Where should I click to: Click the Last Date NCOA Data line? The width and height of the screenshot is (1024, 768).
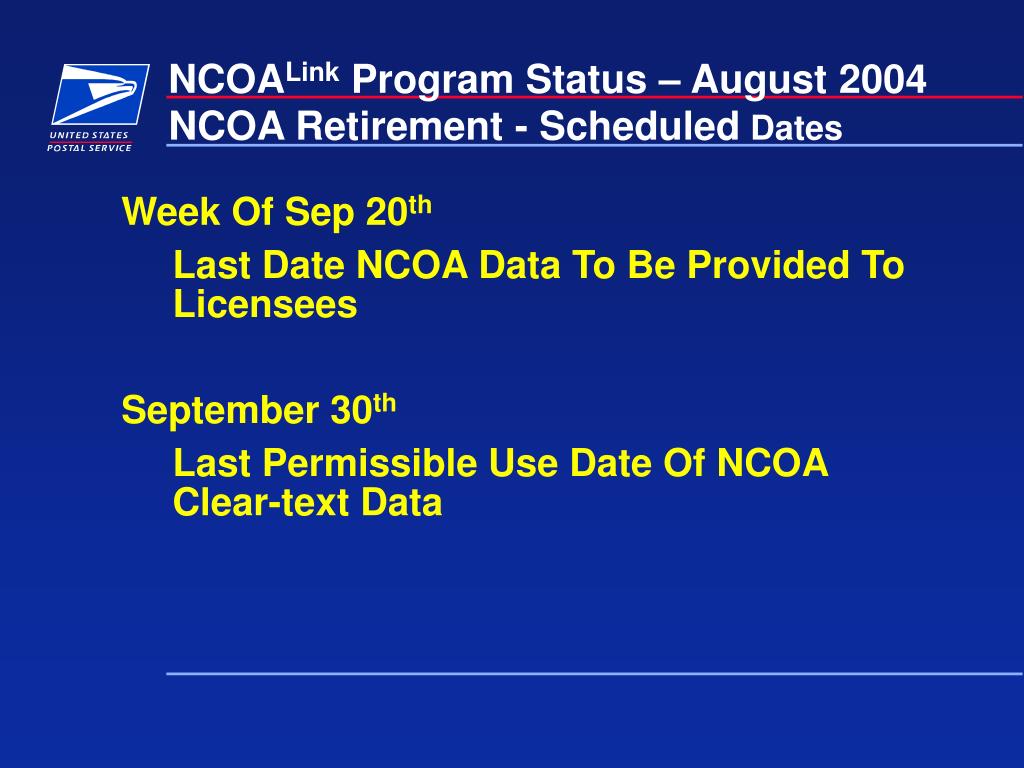coord(539,265)
